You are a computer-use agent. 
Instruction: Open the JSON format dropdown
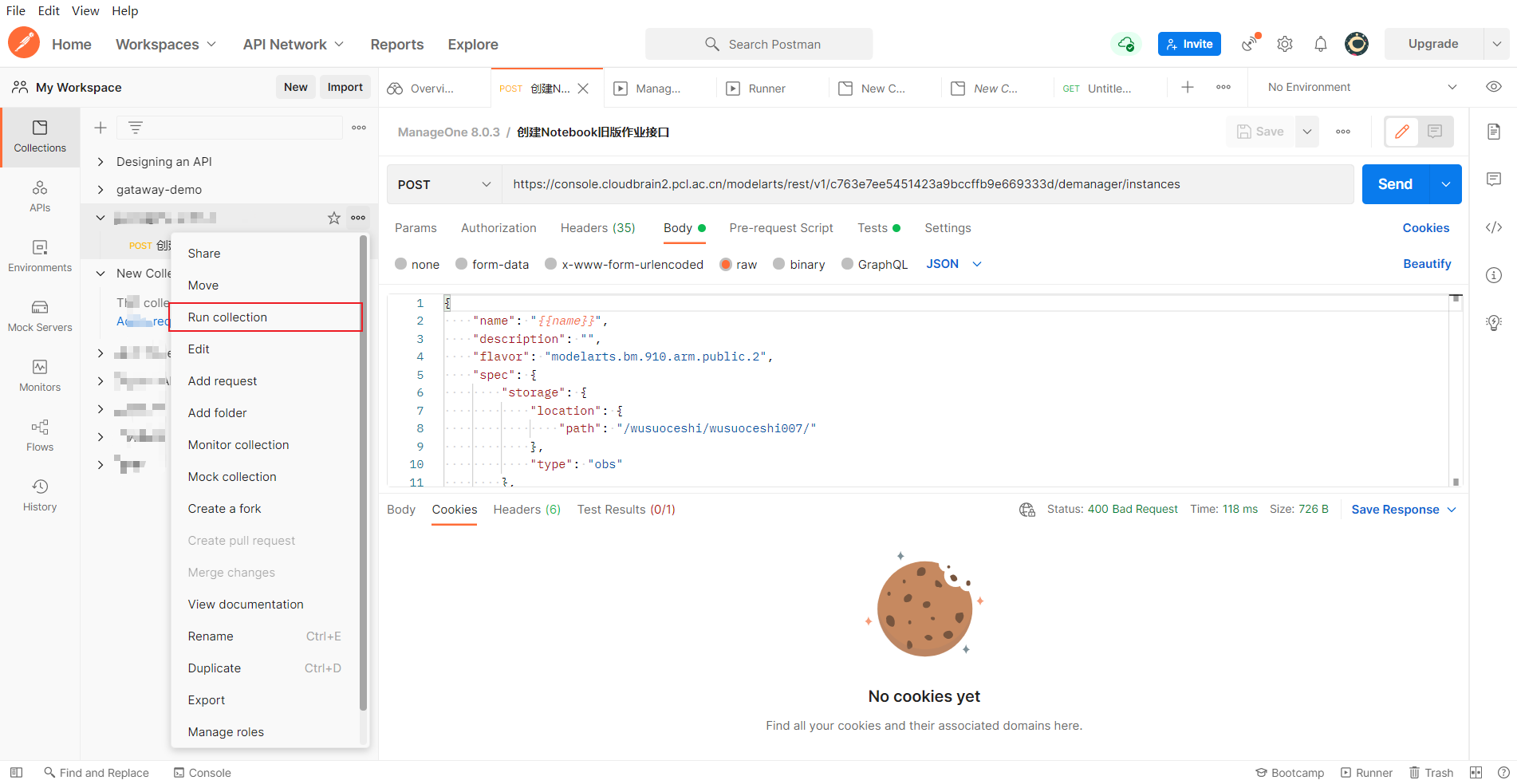[954, 264]
